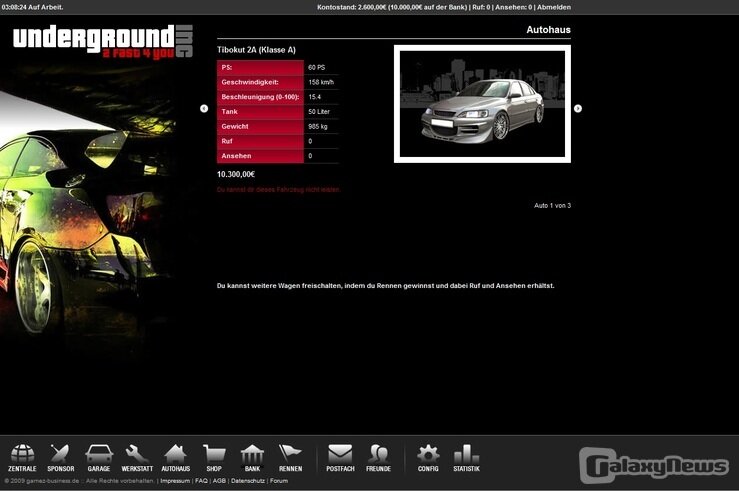Show next car with right arrow
The width and height of the screenshot is (739, 491).
578,108
